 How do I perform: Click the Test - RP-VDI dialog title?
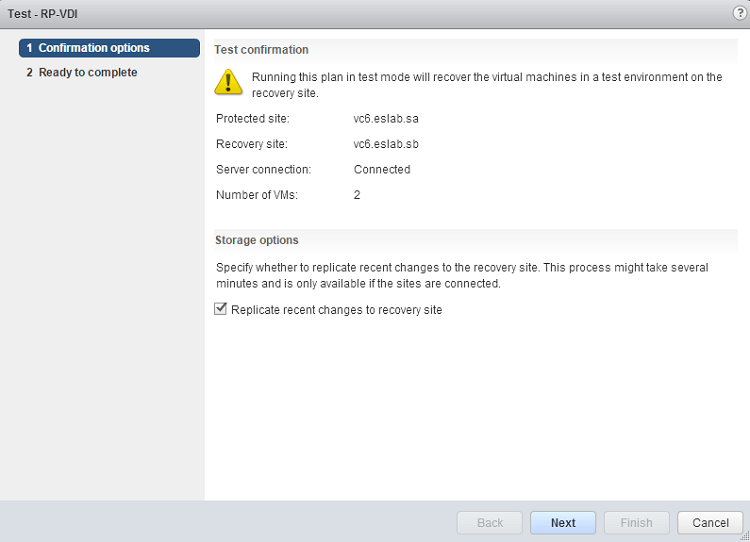pos(43,13)
